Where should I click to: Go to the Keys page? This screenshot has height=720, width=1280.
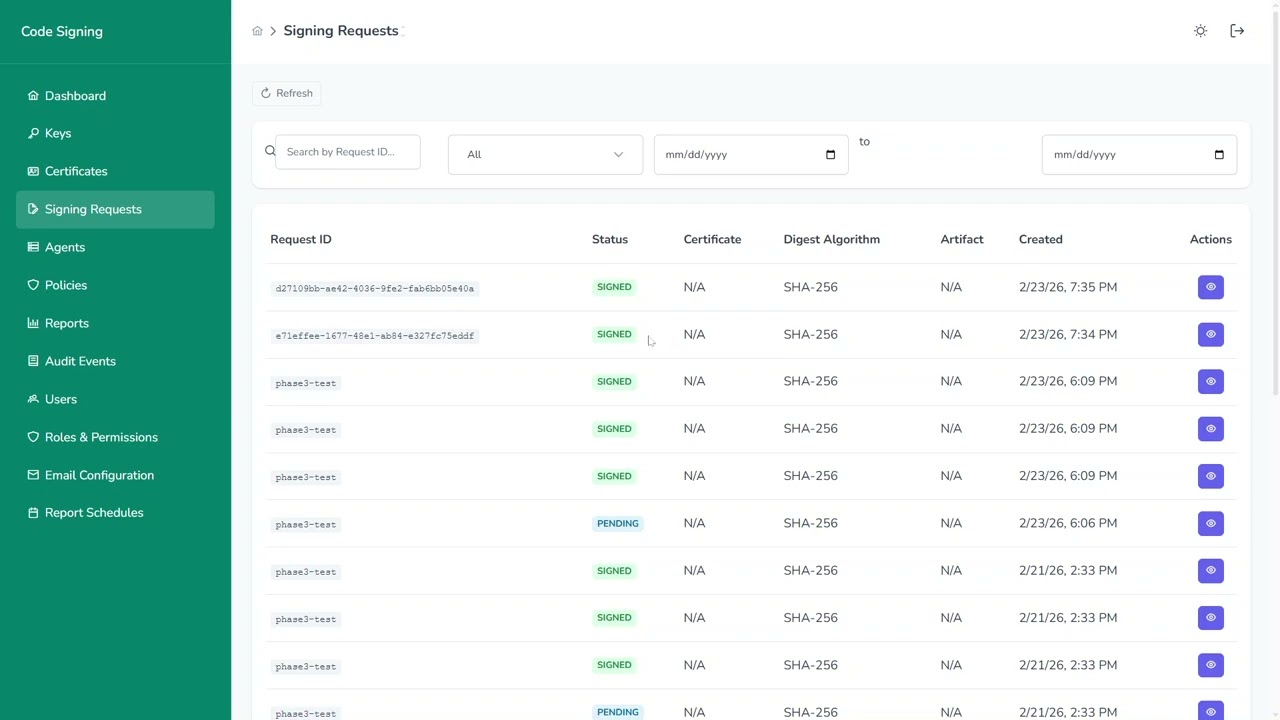pyautogui.click(x=115, y=134)
